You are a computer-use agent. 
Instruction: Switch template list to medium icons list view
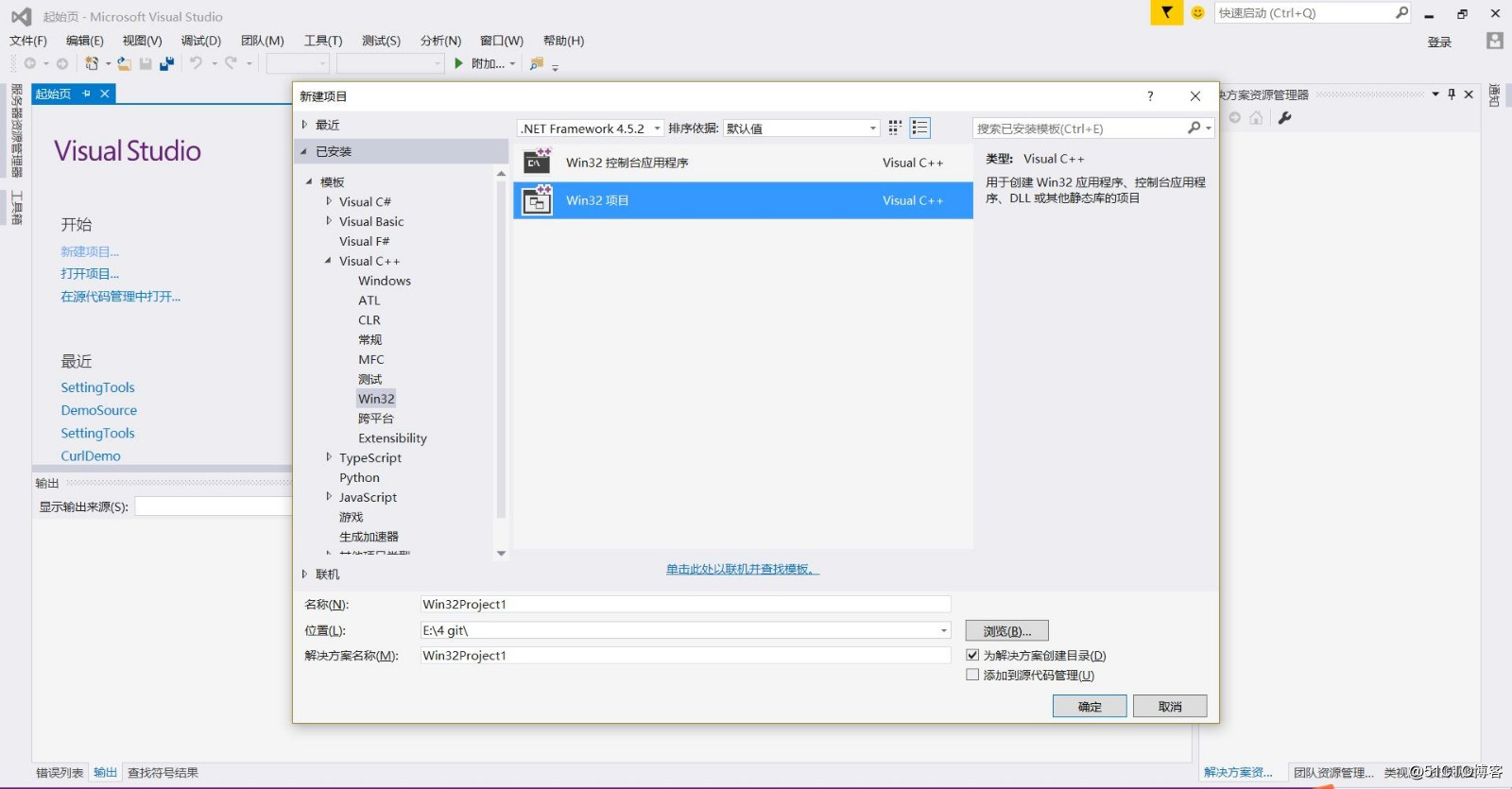click(x=919, y=128)
